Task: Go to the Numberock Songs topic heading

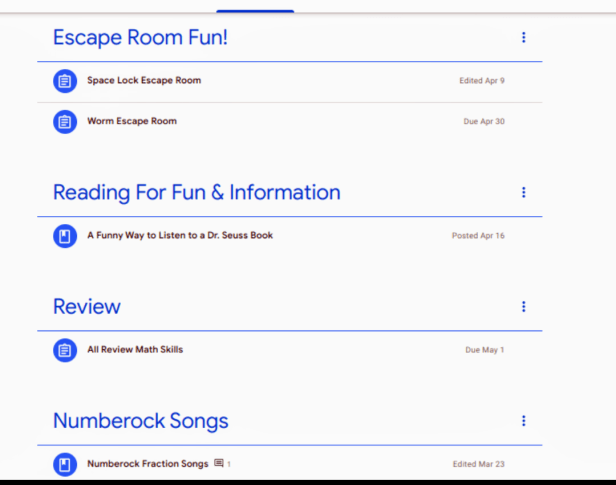Action: coord(140,421)
